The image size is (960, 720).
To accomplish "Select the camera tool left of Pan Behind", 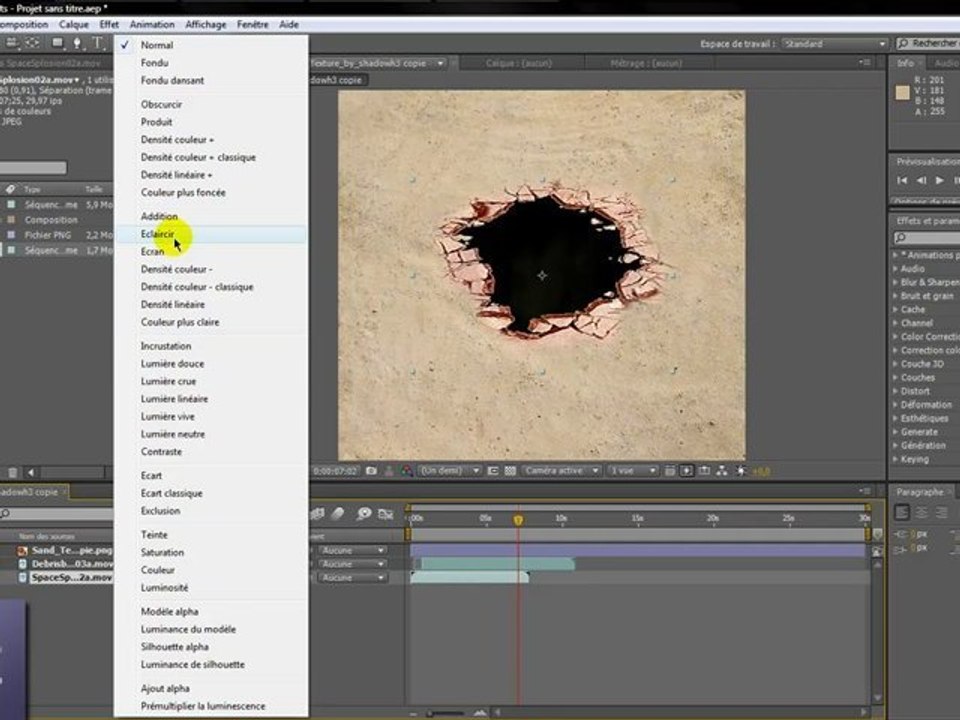I will tap(11, 43).
